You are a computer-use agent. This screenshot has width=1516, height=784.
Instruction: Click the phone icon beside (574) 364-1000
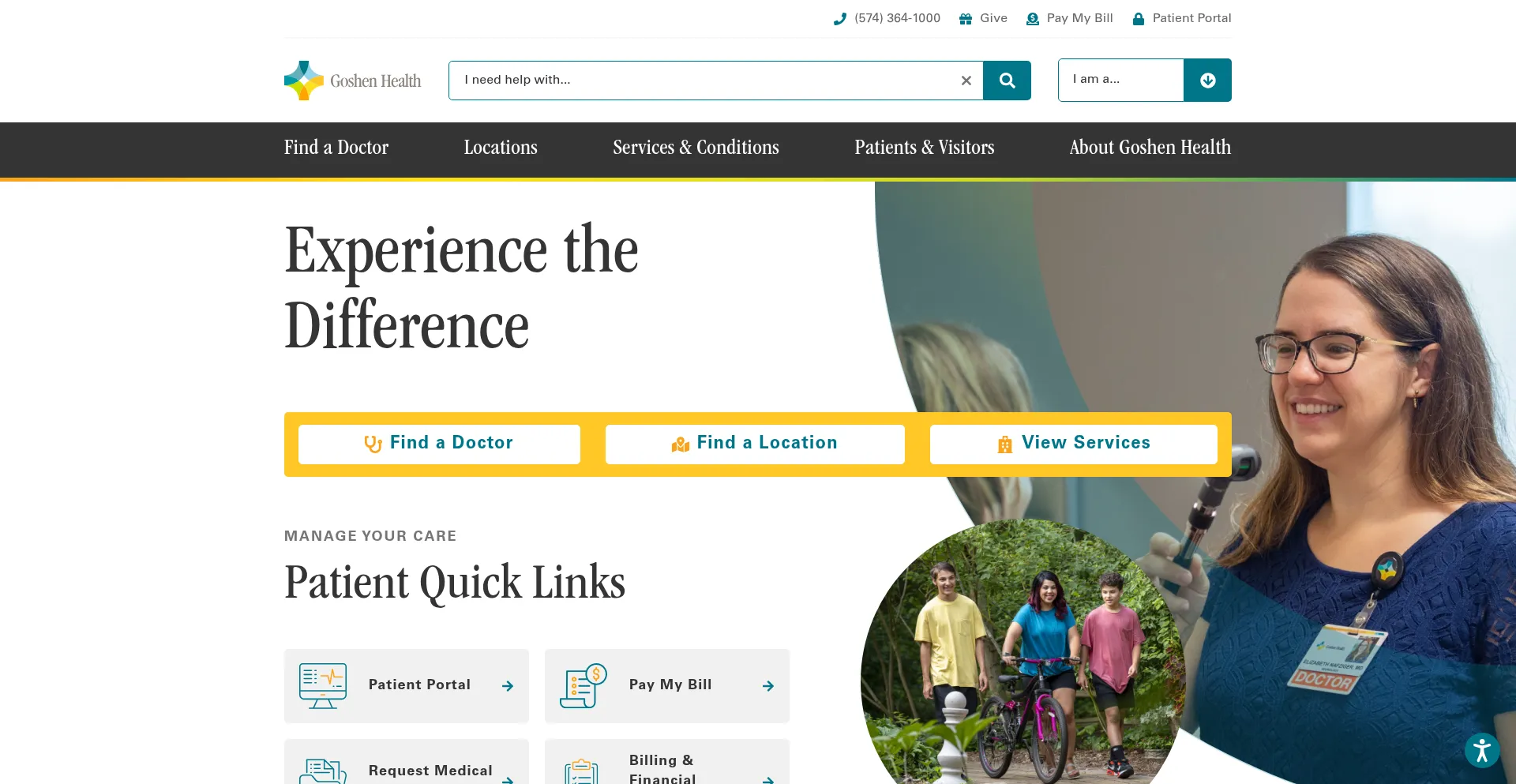pos(839,19)
